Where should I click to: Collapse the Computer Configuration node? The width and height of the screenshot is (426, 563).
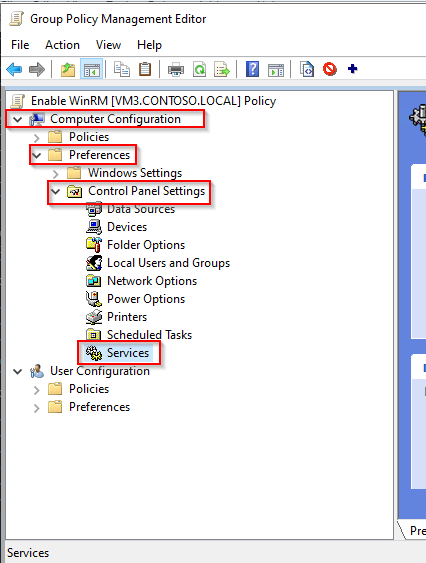(18, 119)
